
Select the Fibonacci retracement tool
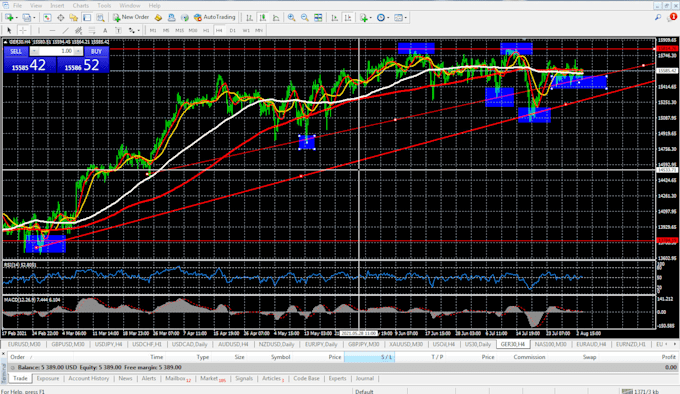(92, 30)
